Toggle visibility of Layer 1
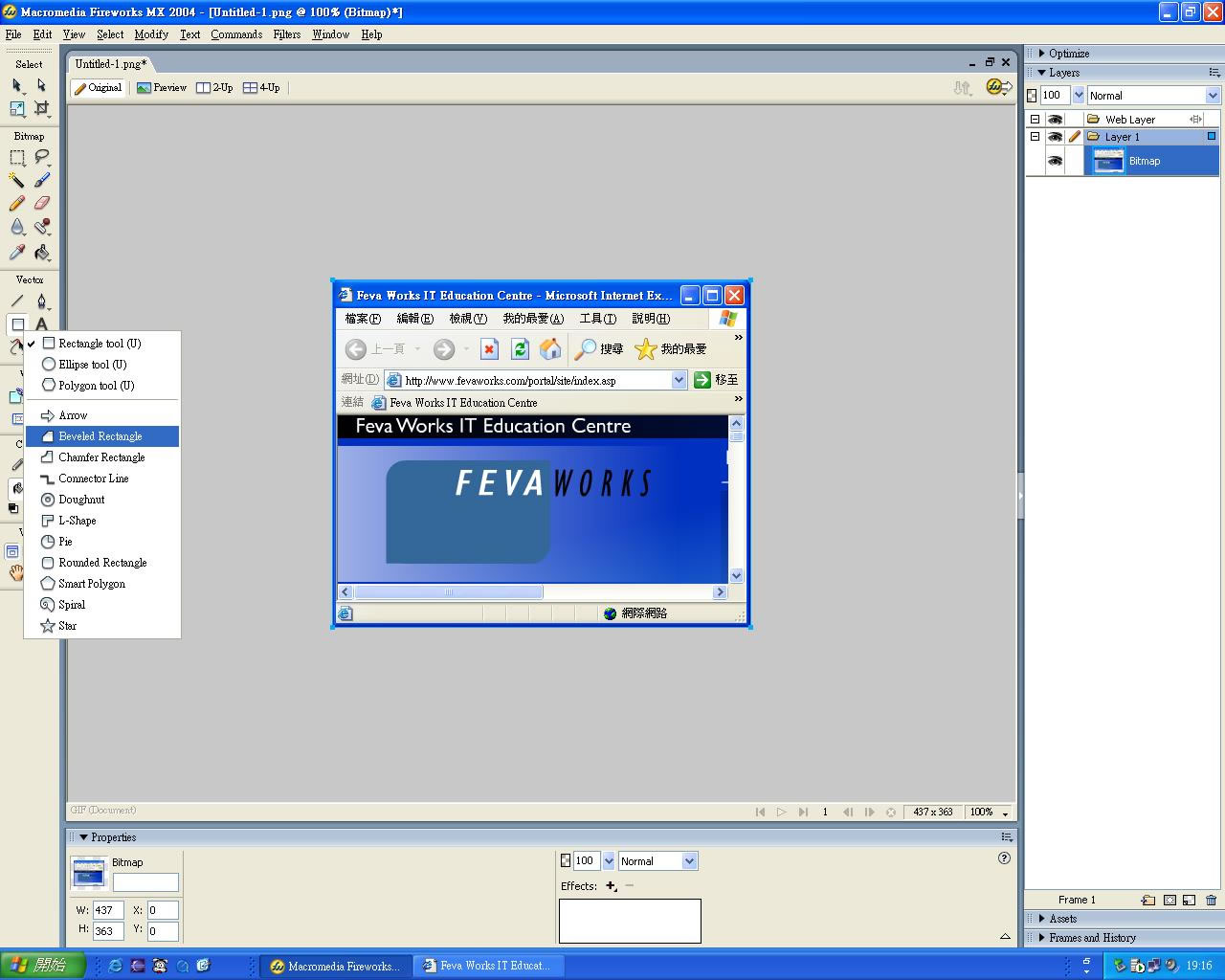The width and height of the screenshot is (1225, 980). (1055, 137)
